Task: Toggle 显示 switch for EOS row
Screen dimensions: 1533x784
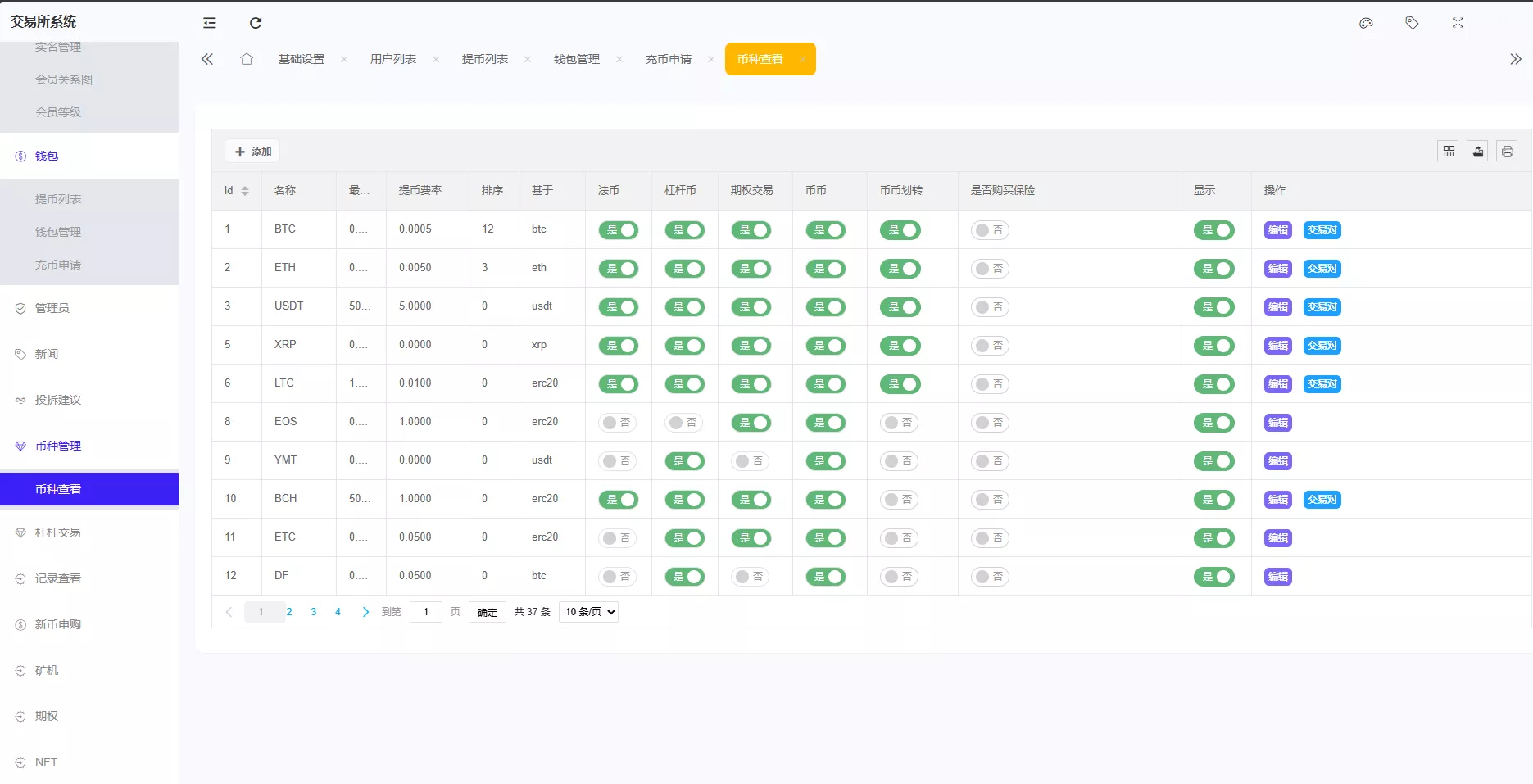Action: pos(1213,423)
